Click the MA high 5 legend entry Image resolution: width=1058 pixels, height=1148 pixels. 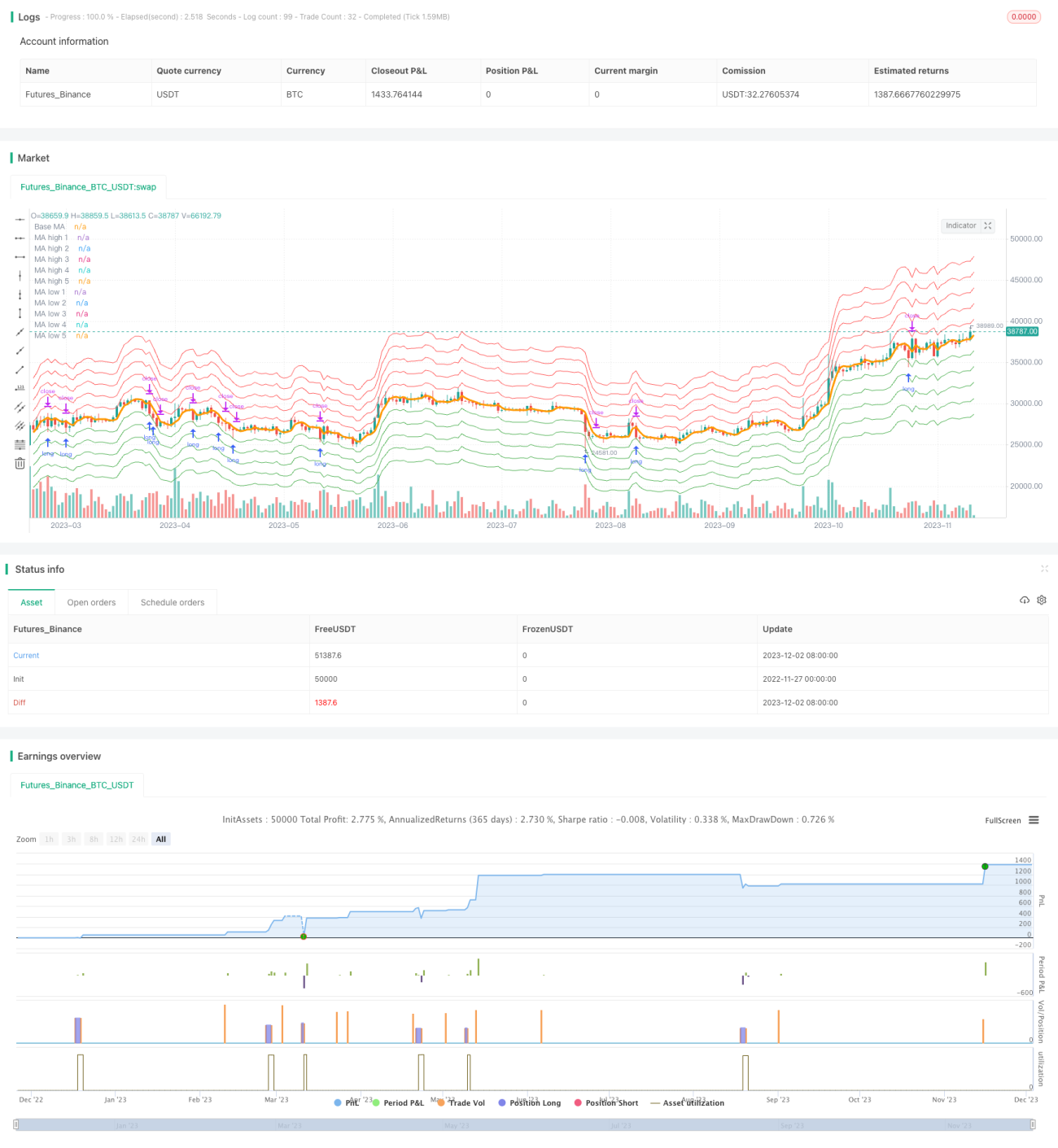point(62,281)
